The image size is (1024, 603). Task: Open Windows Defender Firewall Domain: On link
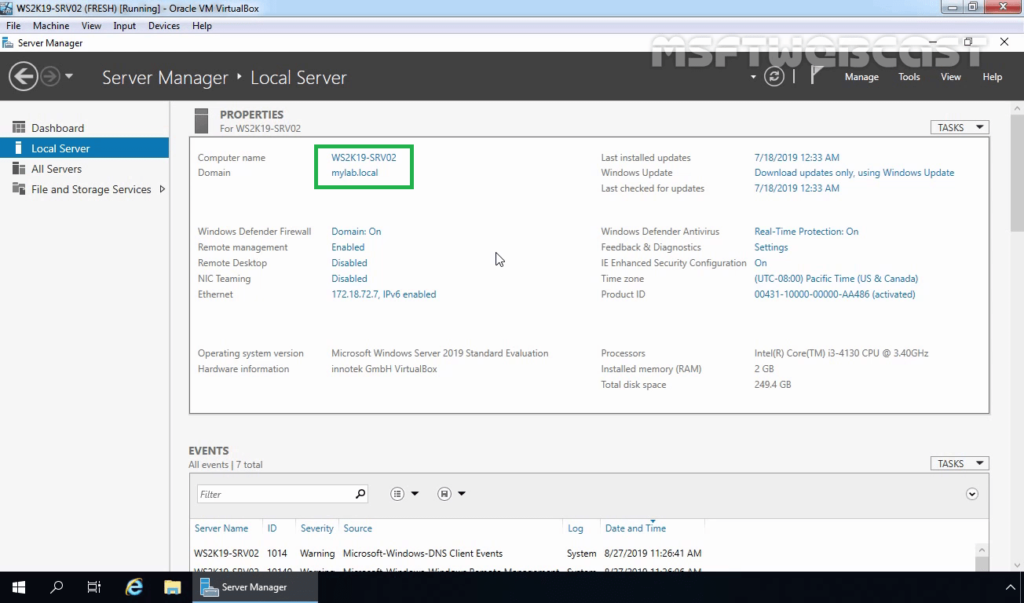pyautogui.click(x=356, y=231)
